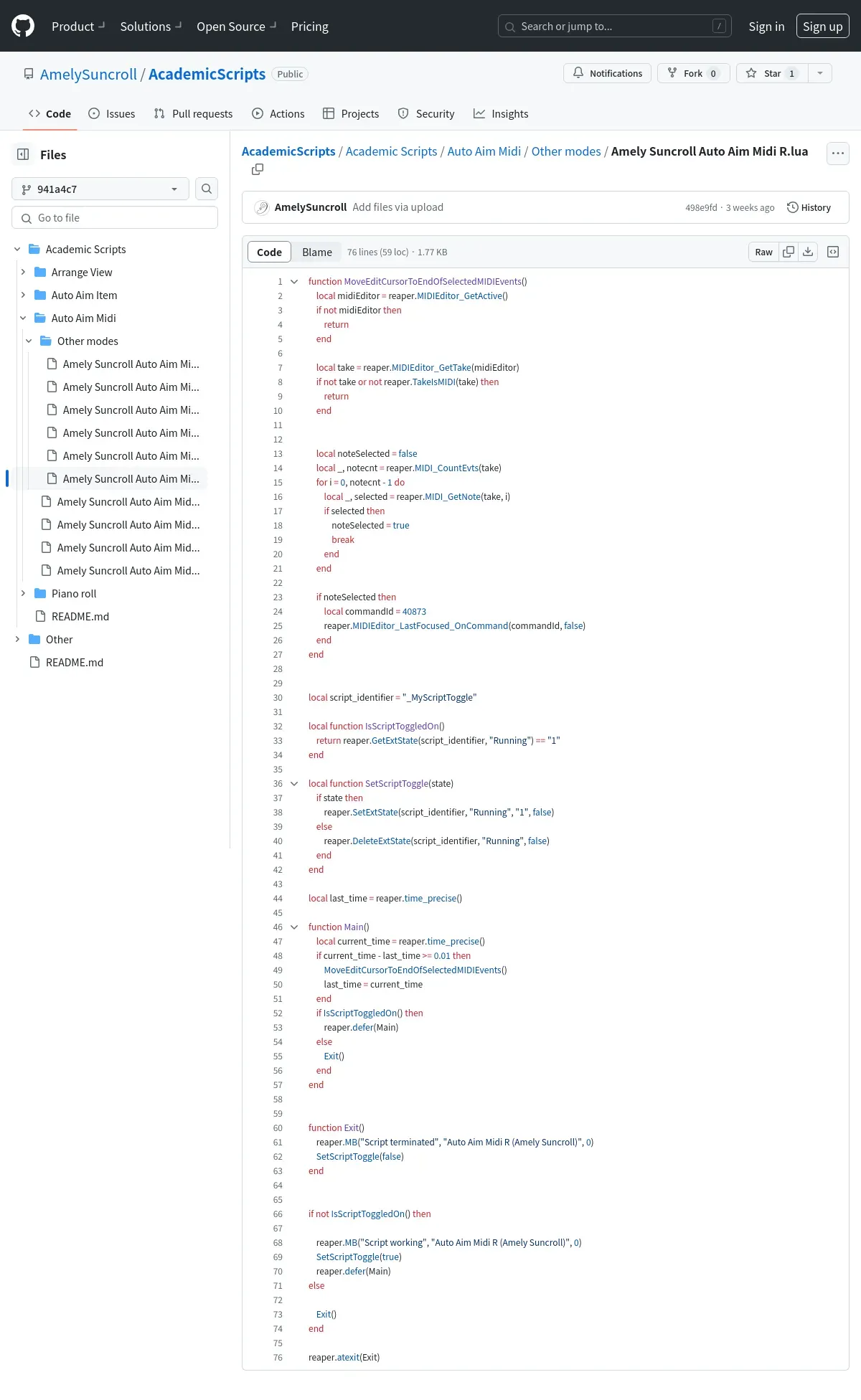Expand the Other folder in tree
861x1400 pixels.
pyautogui.click(x=17, y=639)
